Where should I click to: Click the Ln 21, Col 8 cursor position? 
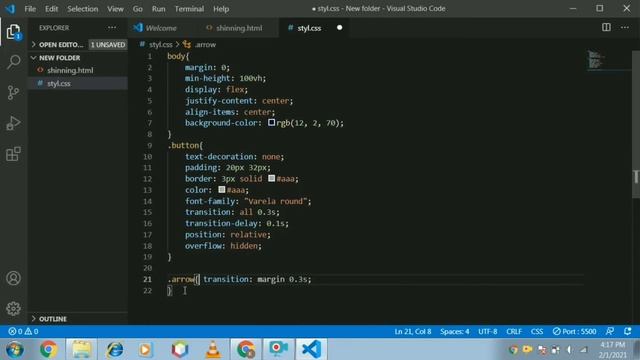413,331
